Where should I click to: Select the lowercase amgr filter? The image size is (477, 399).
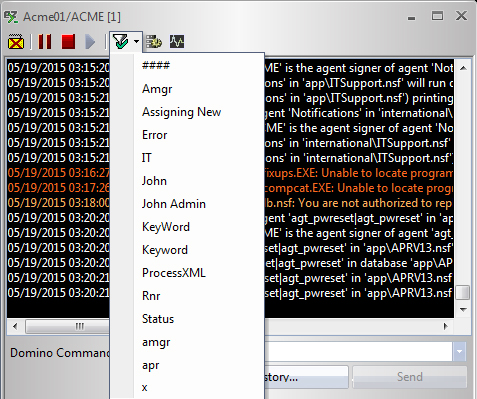point(156,343)
